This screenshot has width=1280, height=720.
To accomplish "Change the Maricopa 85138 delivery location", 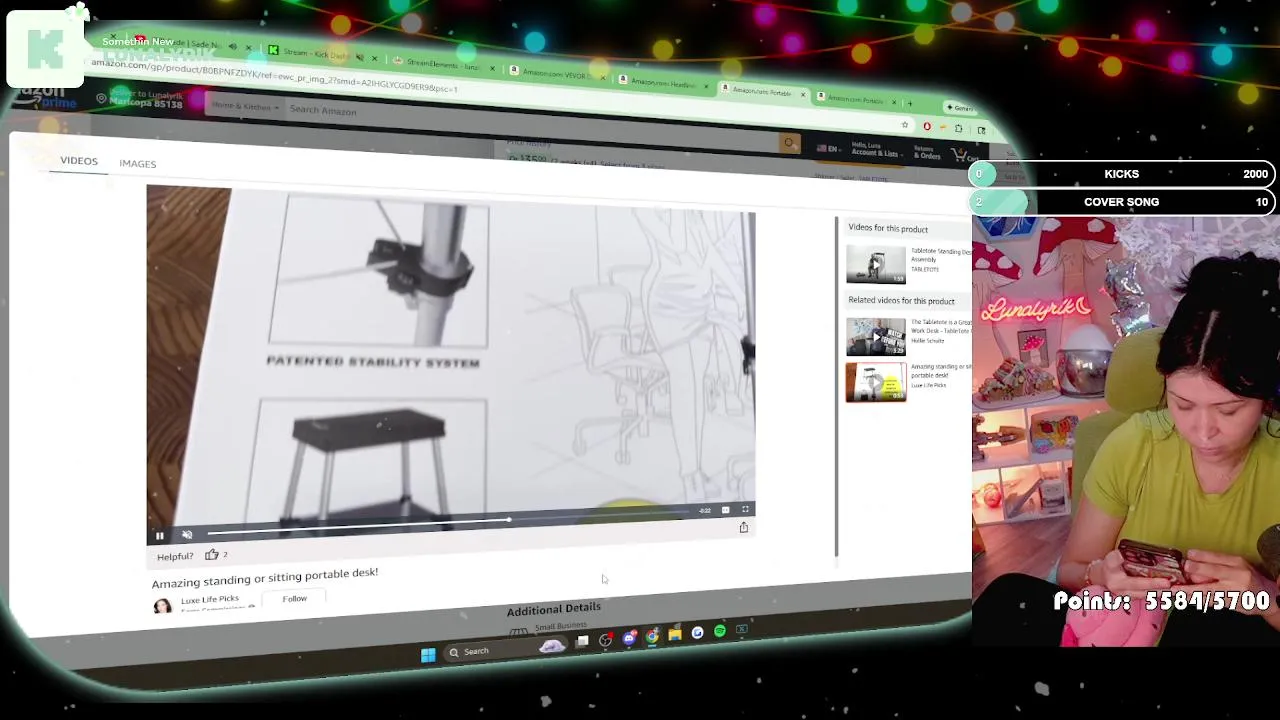I will pyautogui.click(x=140, y=99).
